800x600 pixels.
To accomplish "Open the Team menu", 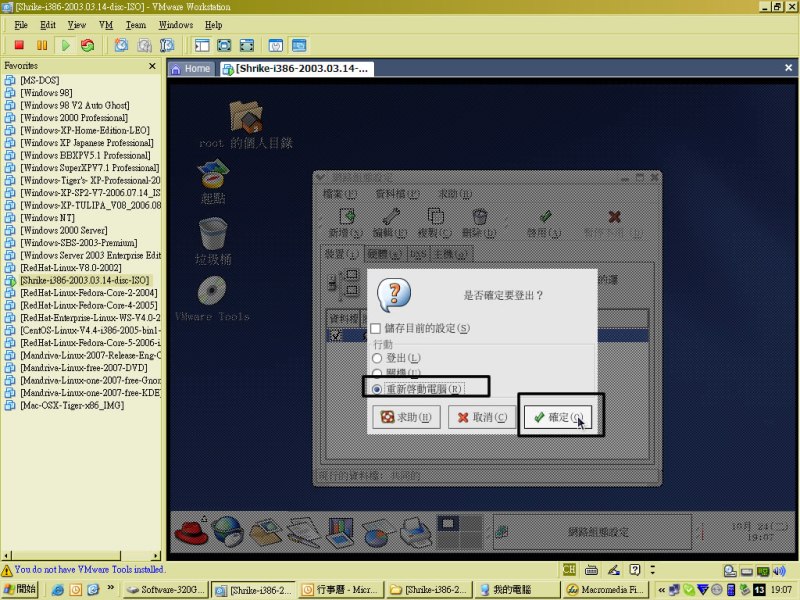I will [136, 25].
